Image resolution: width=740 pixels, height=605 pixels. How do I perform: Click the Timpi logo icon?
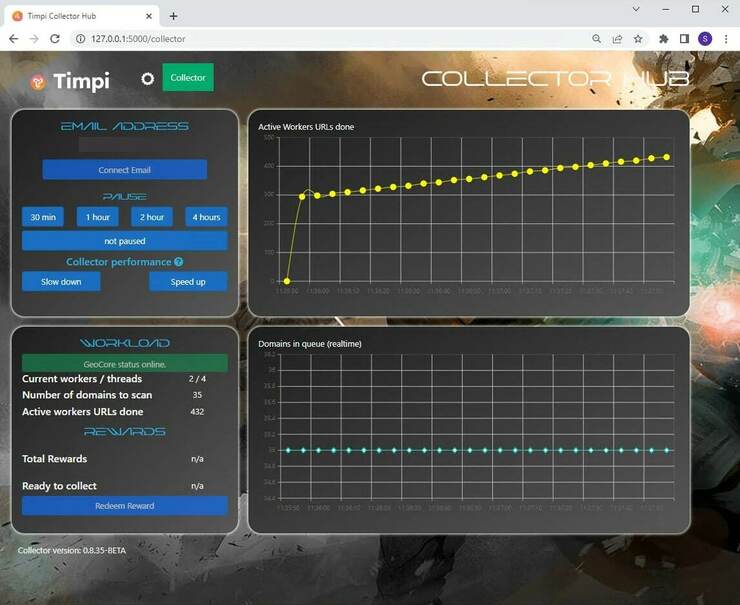tap(38, 82)
